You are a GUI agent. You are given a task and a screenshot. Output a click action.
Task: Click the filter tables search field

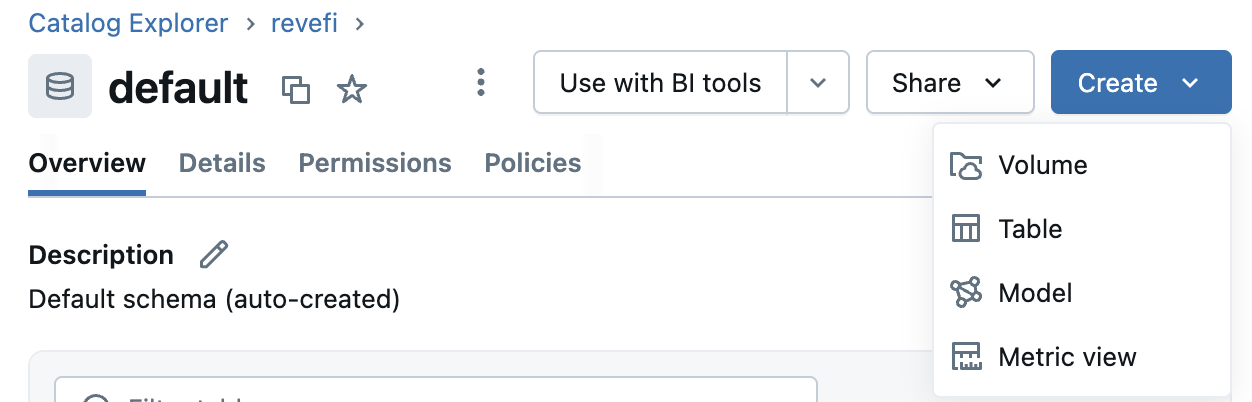tap(435, 392)
